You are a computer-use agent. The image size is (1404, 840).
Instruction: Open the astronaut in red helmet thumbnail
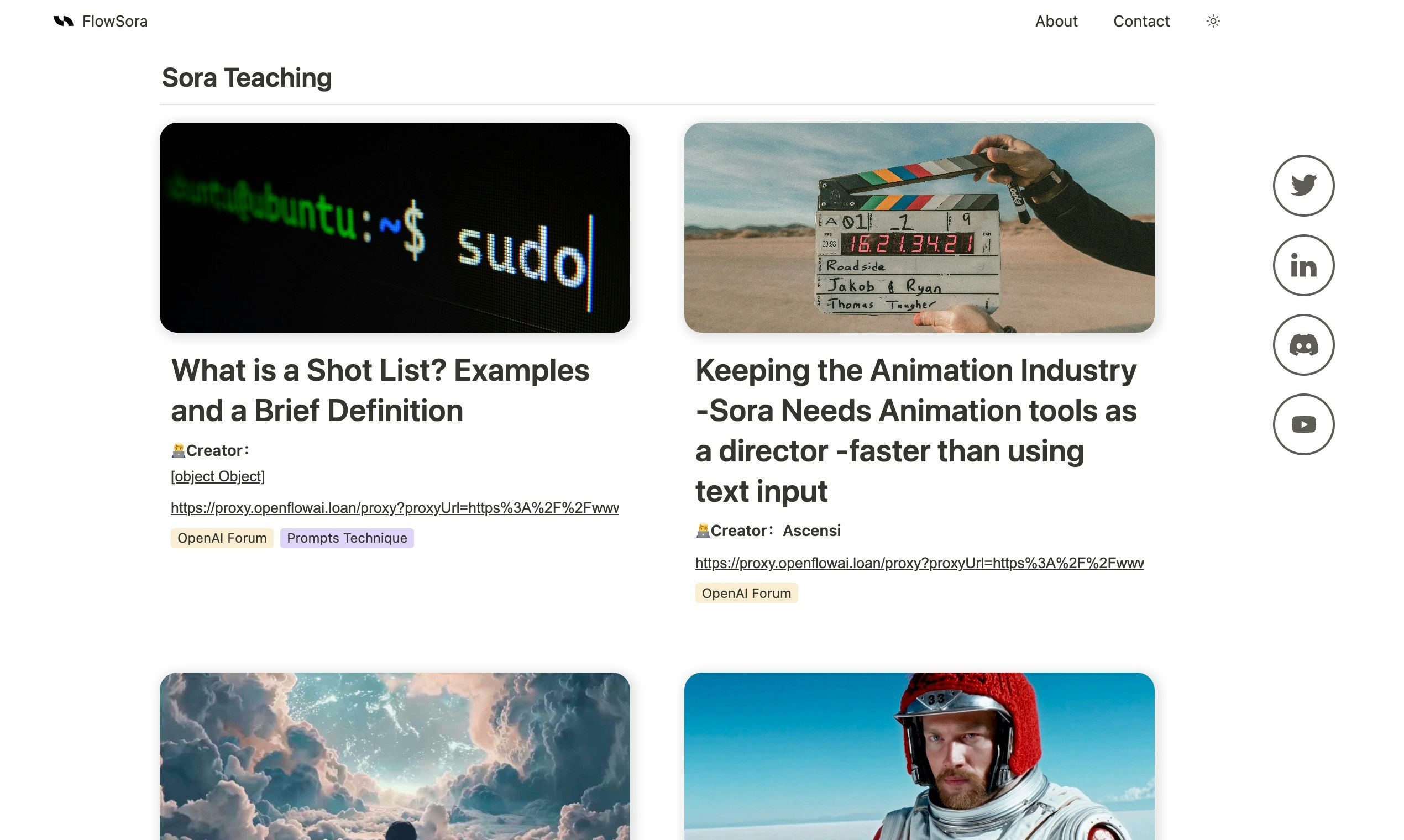pyautogui.click(x=919, y=755)
